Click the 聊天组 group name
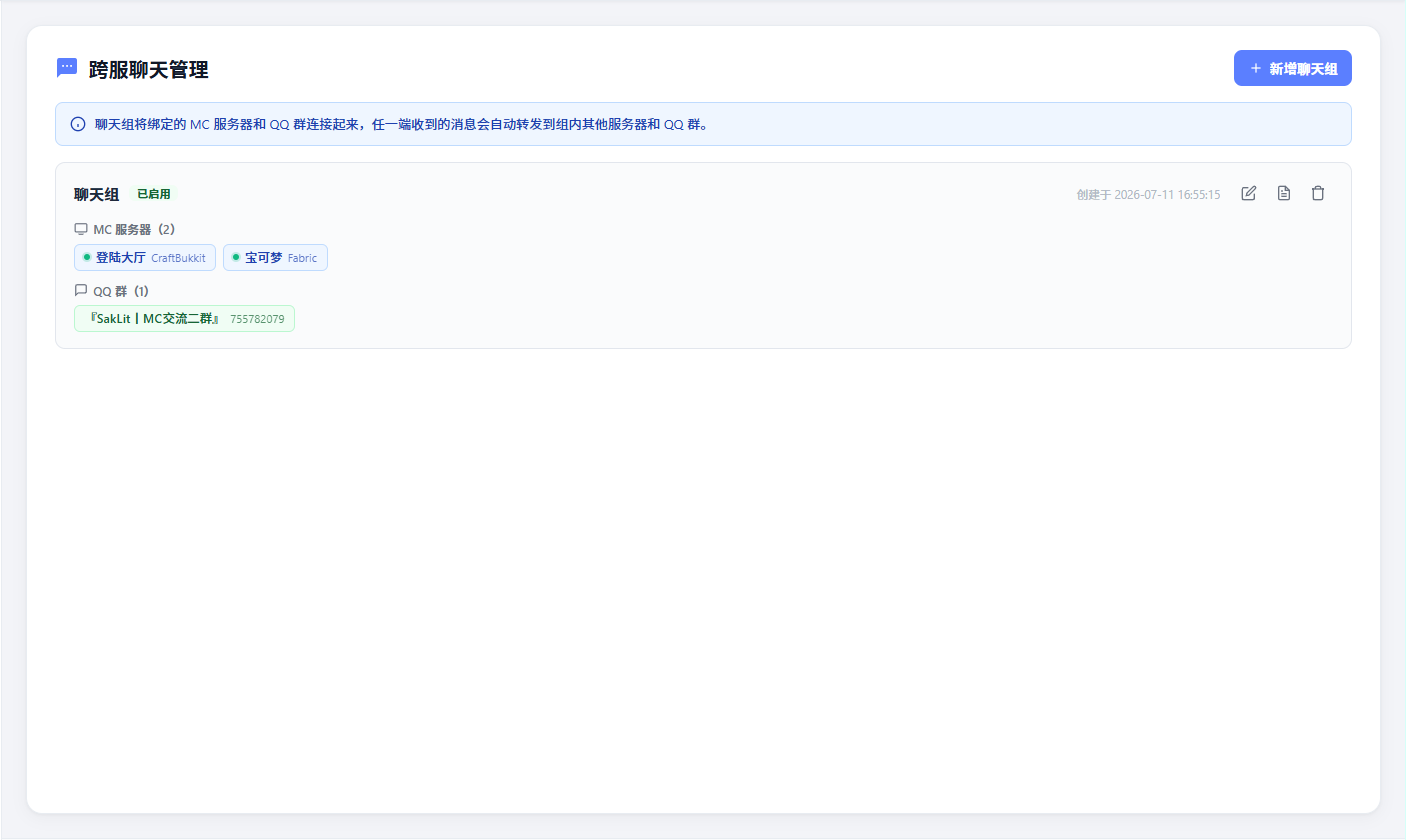The image size is (1406, 840). pyautogui.click(x=96, y=194)
